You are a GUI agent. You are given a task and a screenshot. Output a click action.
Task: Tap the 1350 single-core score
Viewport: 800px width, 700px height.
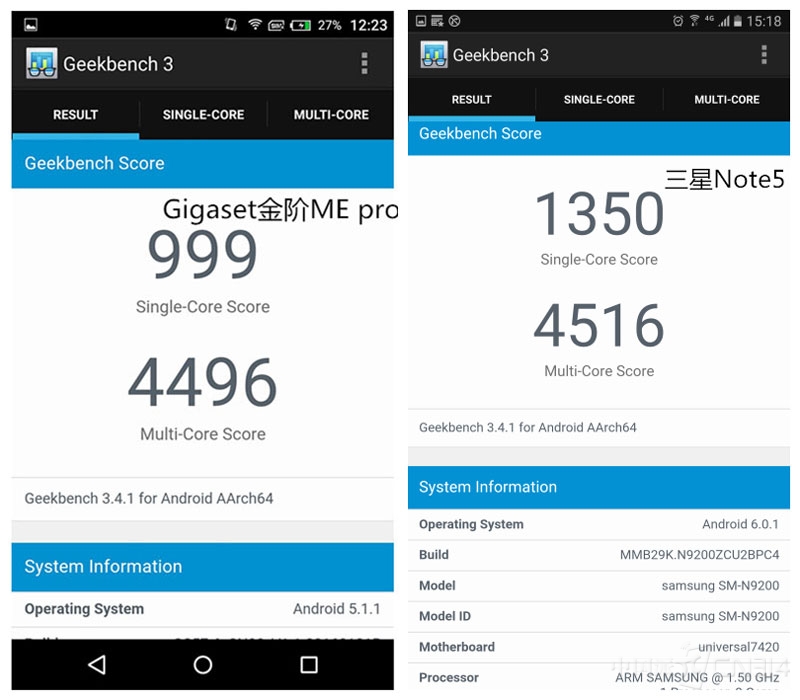[x=599, y=213]
